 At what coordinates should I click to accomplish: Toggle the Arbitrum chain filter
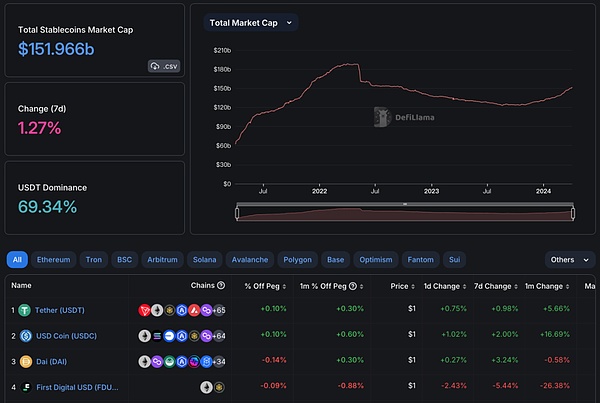160,259
